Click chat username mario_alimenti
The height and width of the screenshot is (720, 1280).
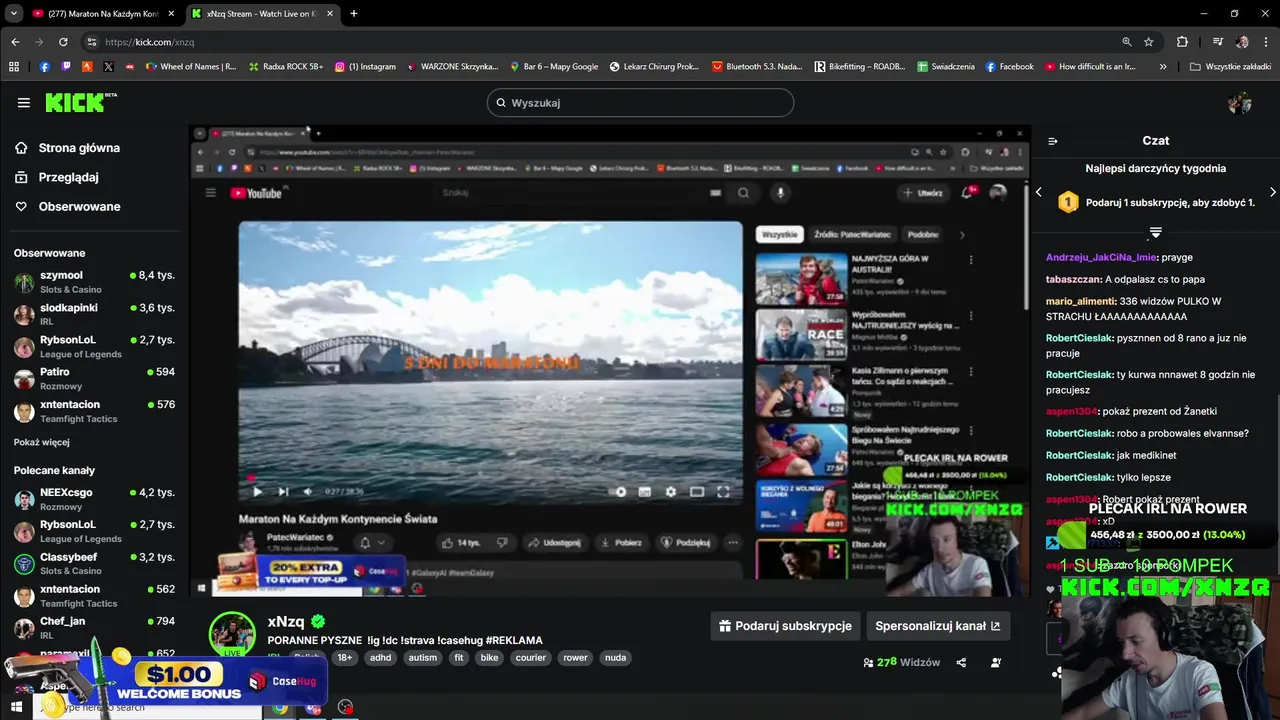pos(1080,302)
